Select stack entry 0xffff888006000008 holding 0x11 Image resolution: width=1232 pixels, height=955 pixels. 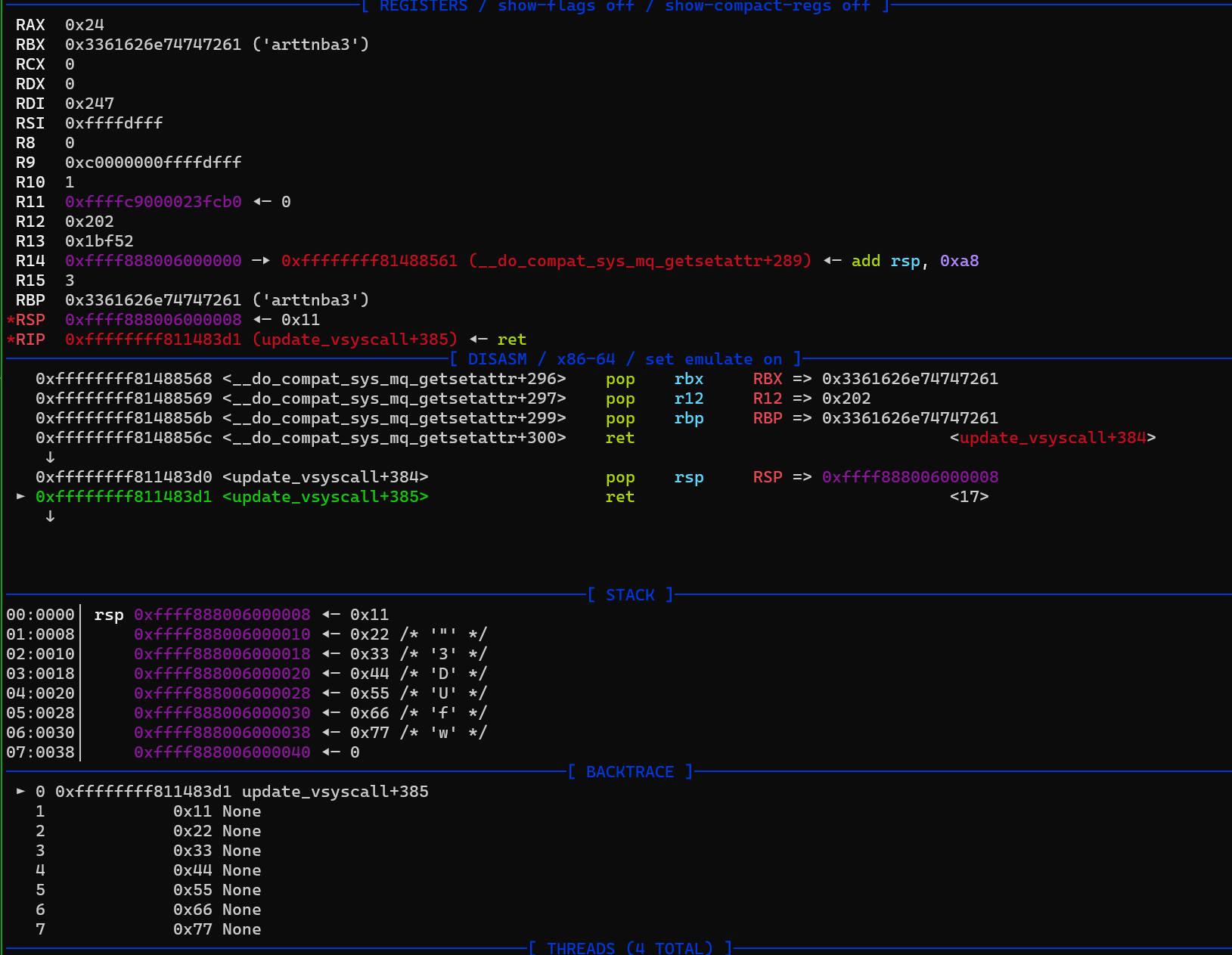coord(222,615)
